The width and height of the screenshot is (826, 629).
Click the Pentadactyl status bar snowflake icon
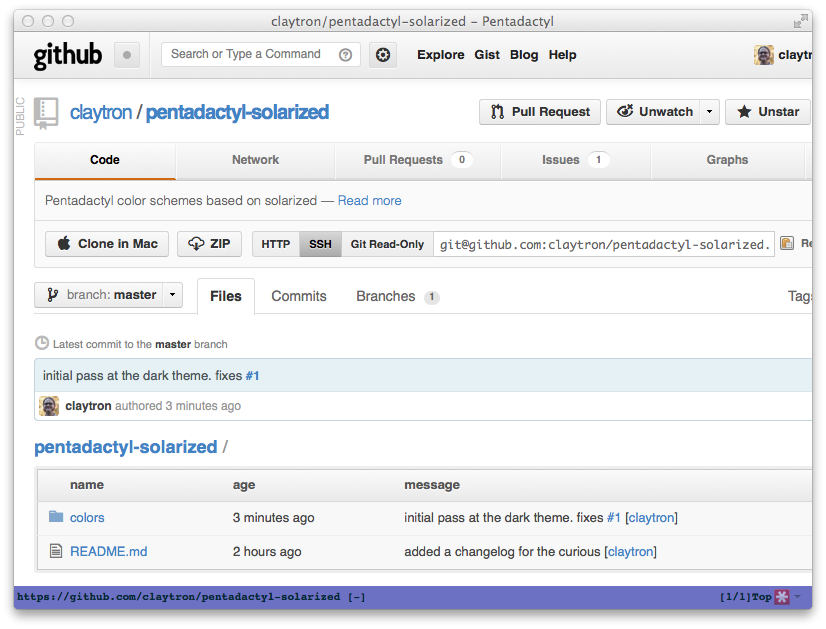(x=782, y=597)
